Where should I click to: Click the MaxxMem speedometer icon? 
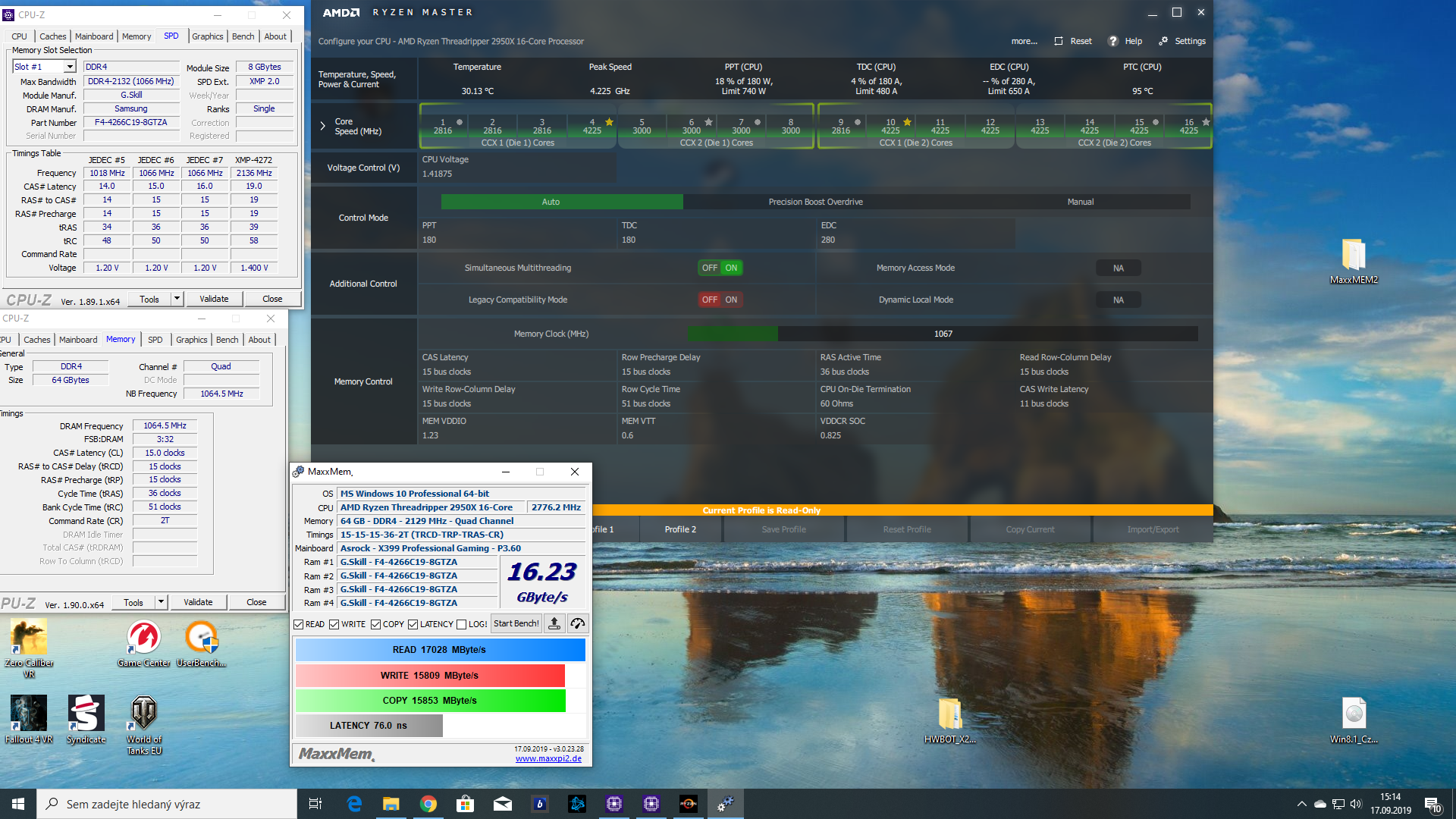click(x=578, y=623)
